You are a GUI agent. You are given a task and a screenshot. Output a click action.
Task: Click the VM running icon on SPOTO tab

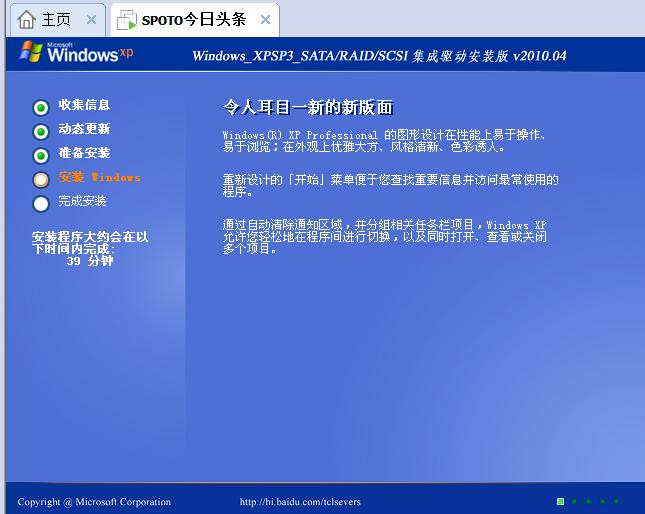[126, 20]
